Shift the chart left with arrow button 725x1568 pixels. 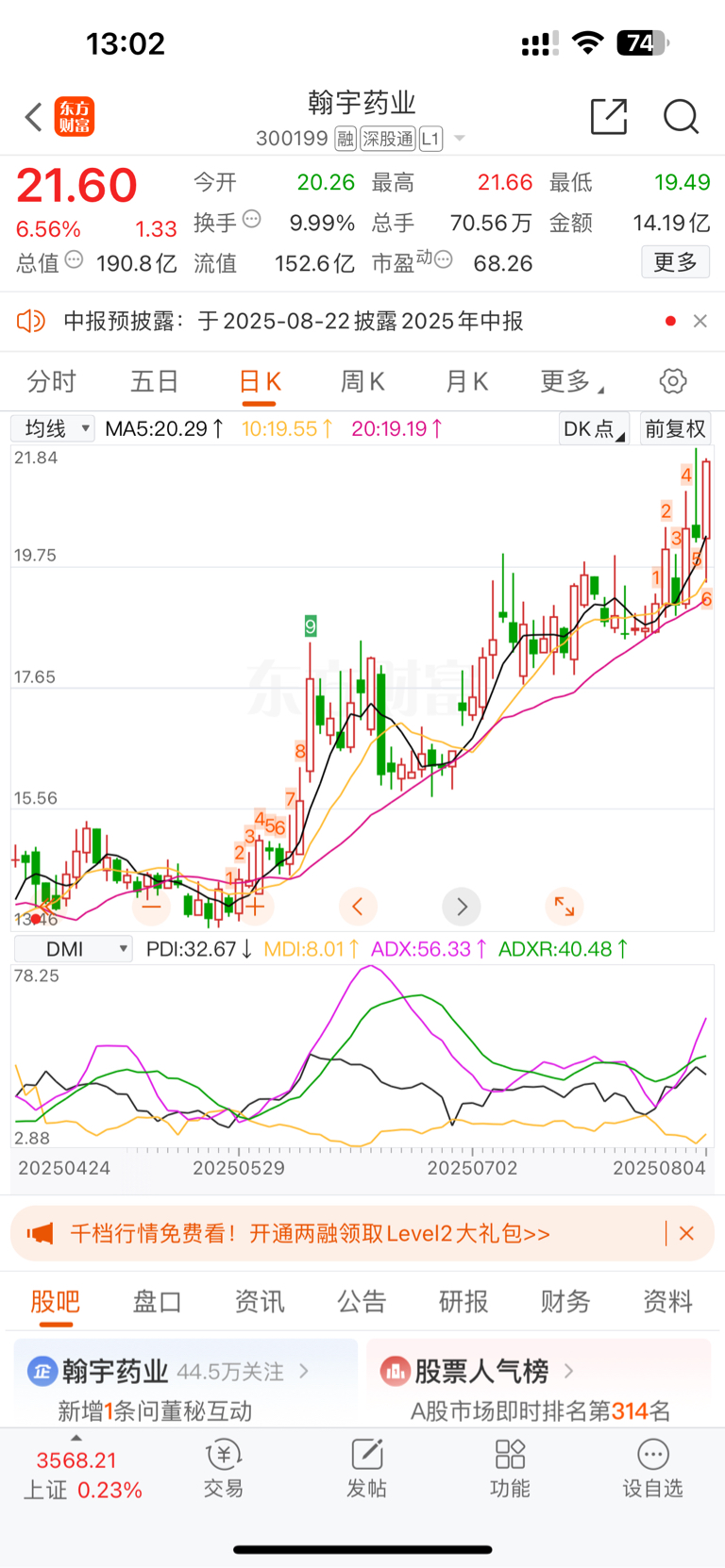(x=358, y=907)
